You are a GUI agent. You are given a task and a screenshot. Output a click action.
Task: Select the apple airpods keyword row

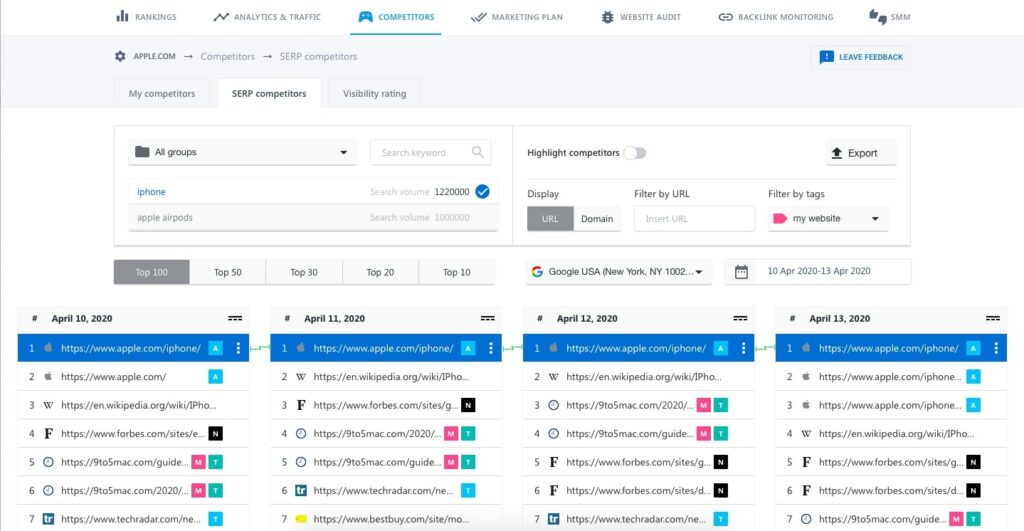tap(313, 217)
